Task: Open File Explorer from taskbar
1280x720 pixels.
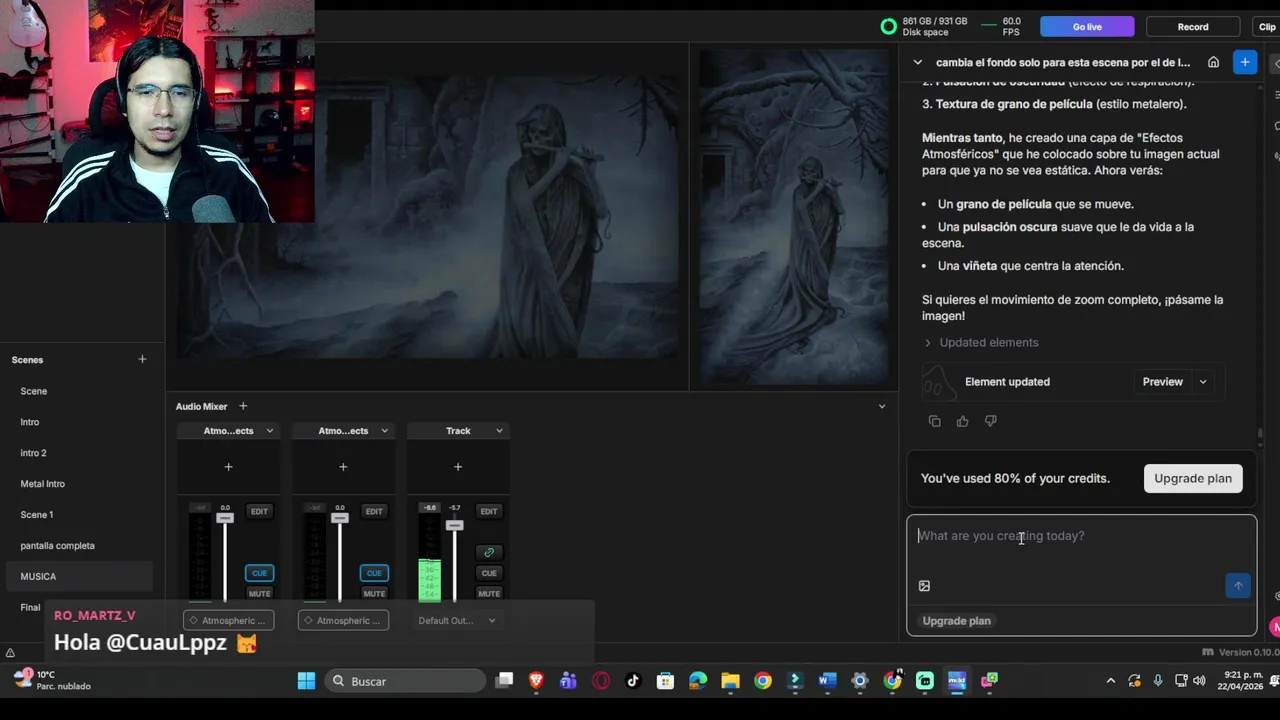Action: click(730, 681)
